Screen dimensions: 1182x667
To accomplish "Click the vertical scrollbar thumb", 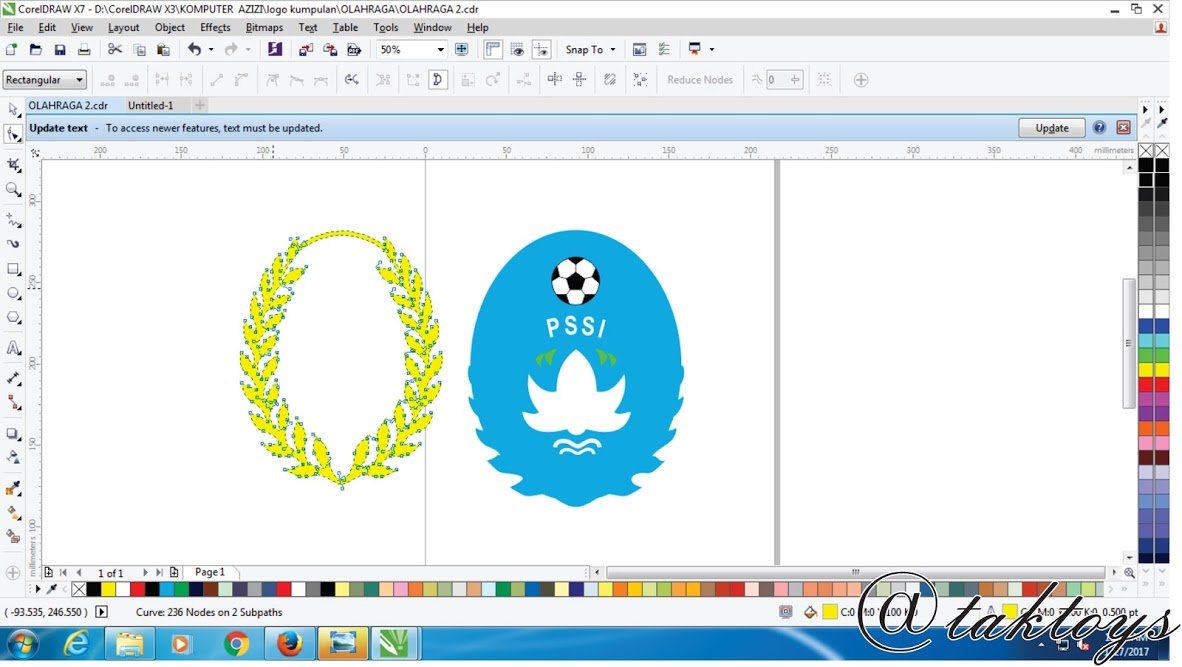I will (x=1128, y=343).
